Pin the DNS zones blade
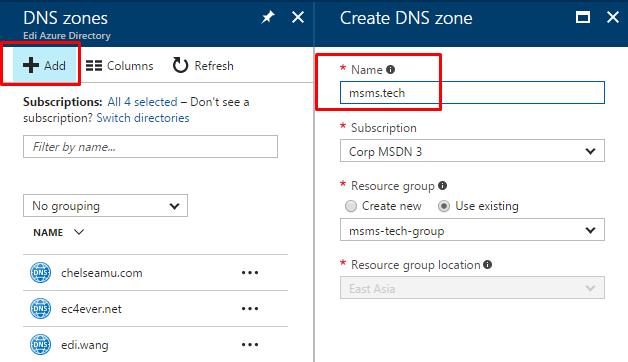The image size is (628, 362). point(268,17)
